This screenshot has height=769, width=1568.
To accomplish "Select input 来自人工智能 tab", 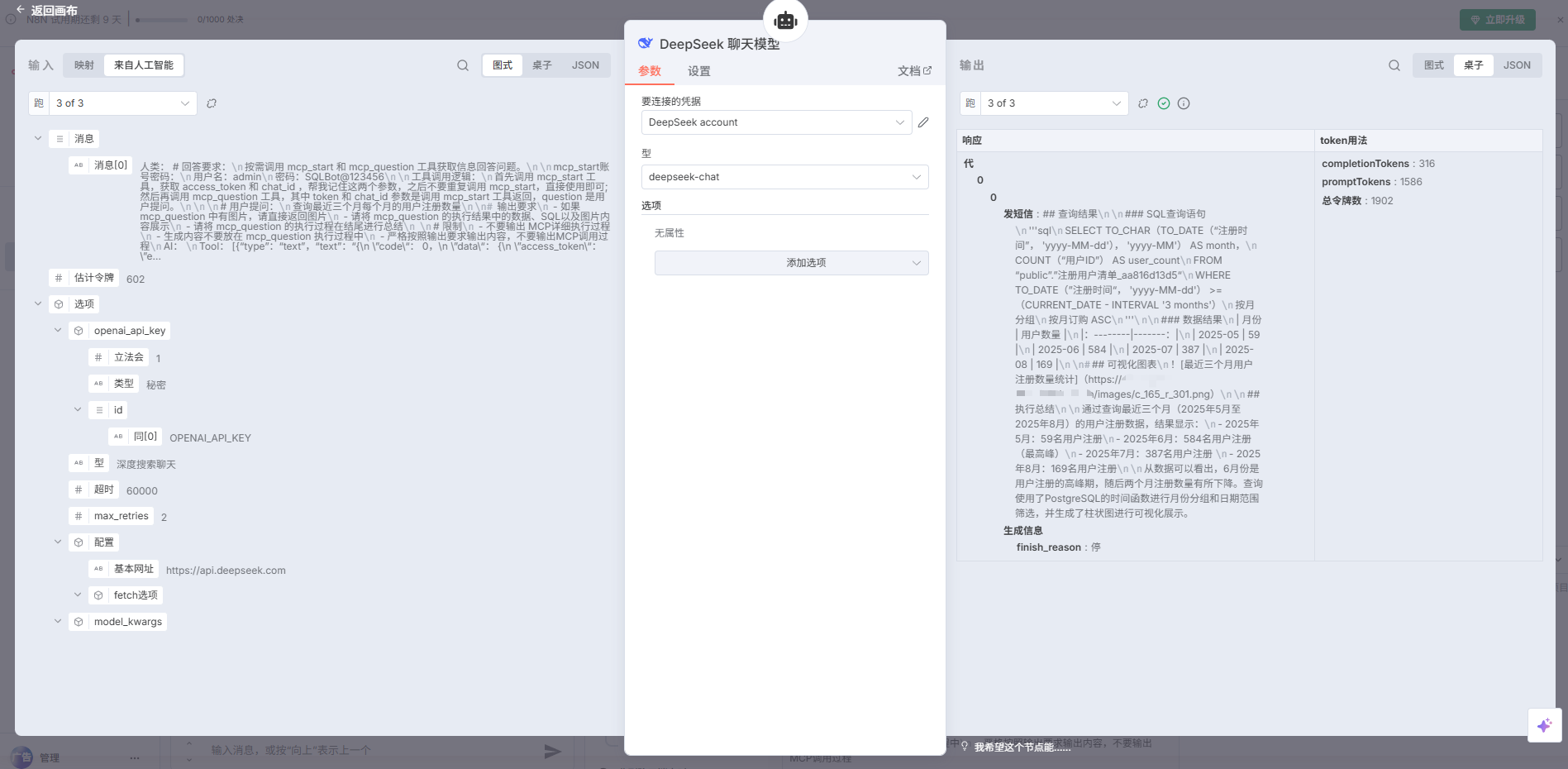I will click(144, 65).
